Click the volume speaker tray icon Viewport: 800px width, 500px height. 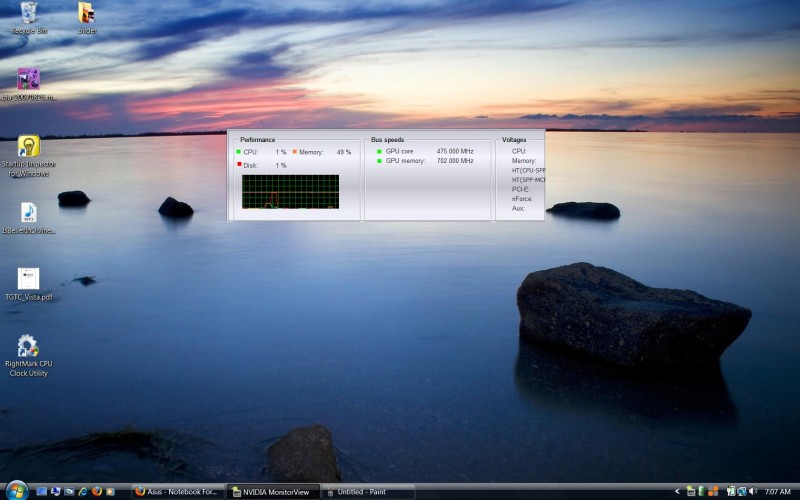[x=752, y=491]
